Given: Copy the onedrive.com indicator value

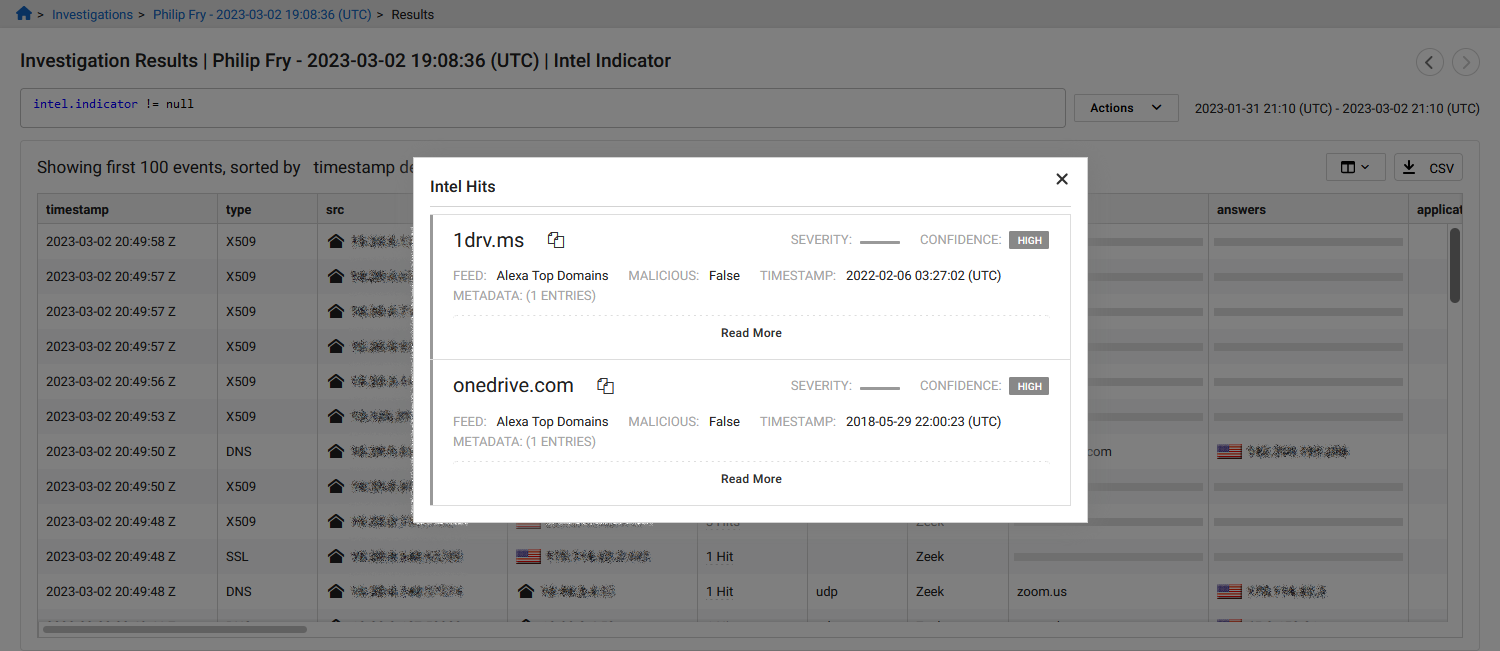Looking at the screenshot, I should 605,384.
